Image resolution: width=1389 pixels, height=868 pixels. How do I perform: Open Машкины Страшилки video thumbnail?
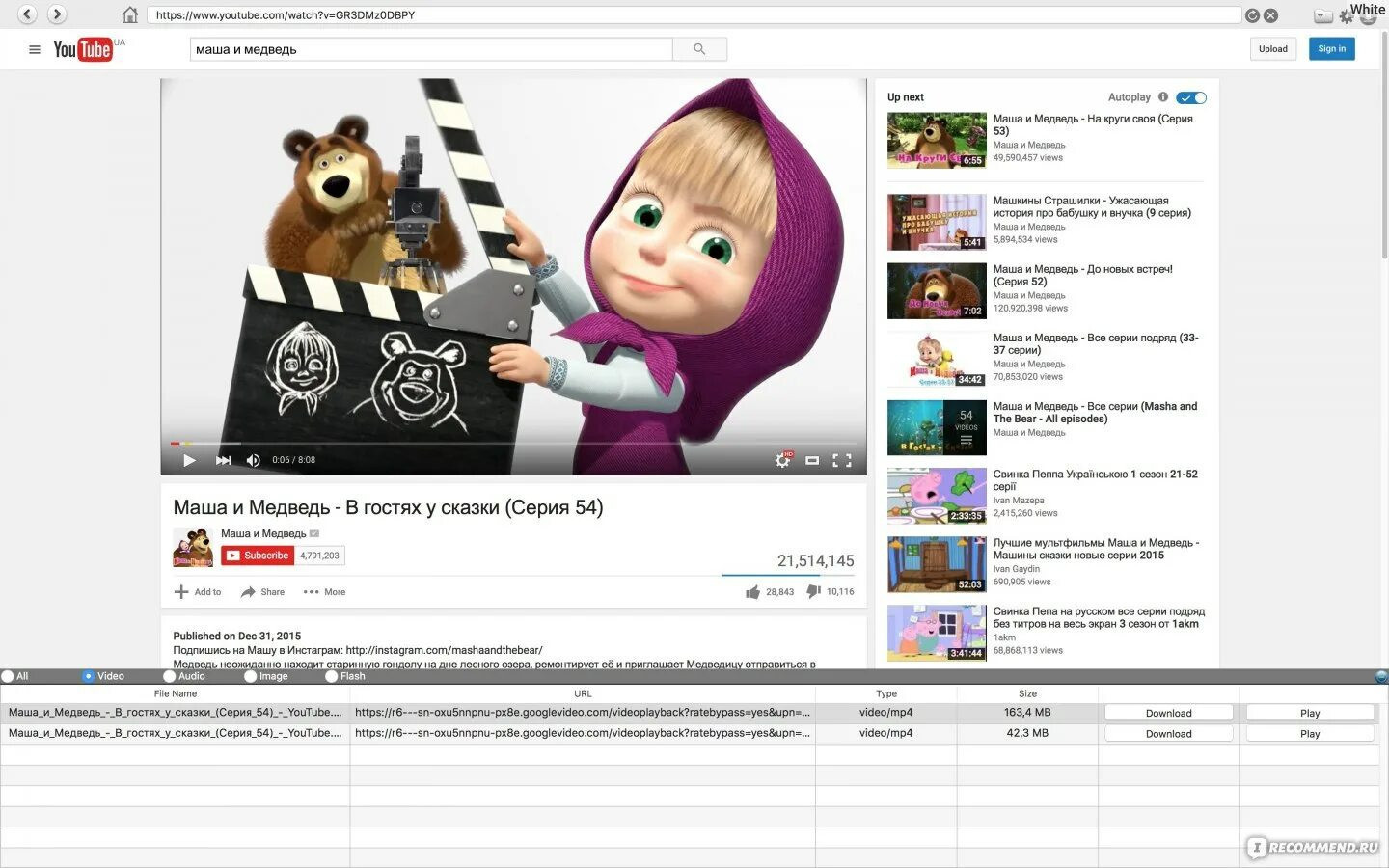tap(937, 222)
